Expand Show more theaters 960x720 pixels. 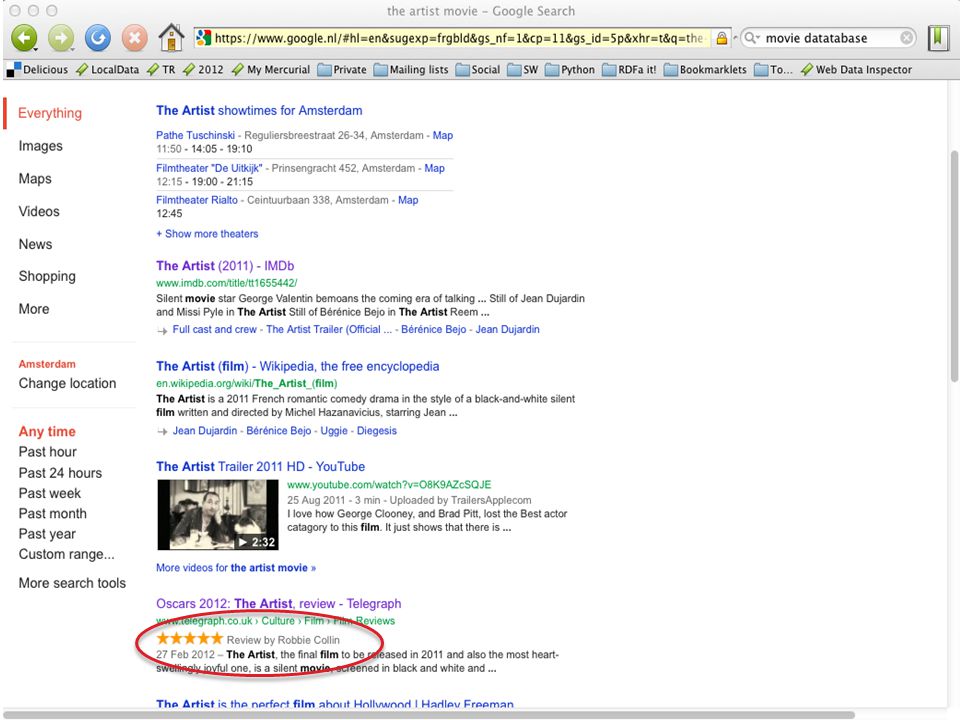(x=207, y=234)
